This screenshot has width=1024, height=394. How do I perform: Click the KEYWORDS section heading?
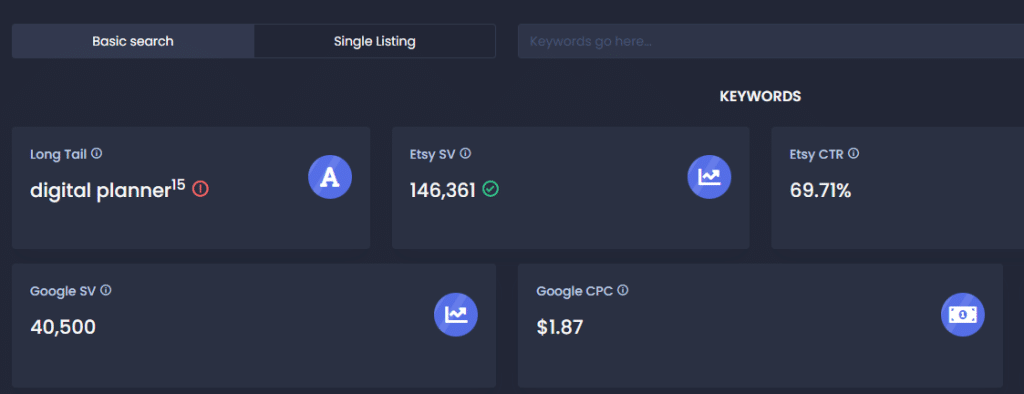click(x=760, y=97)
